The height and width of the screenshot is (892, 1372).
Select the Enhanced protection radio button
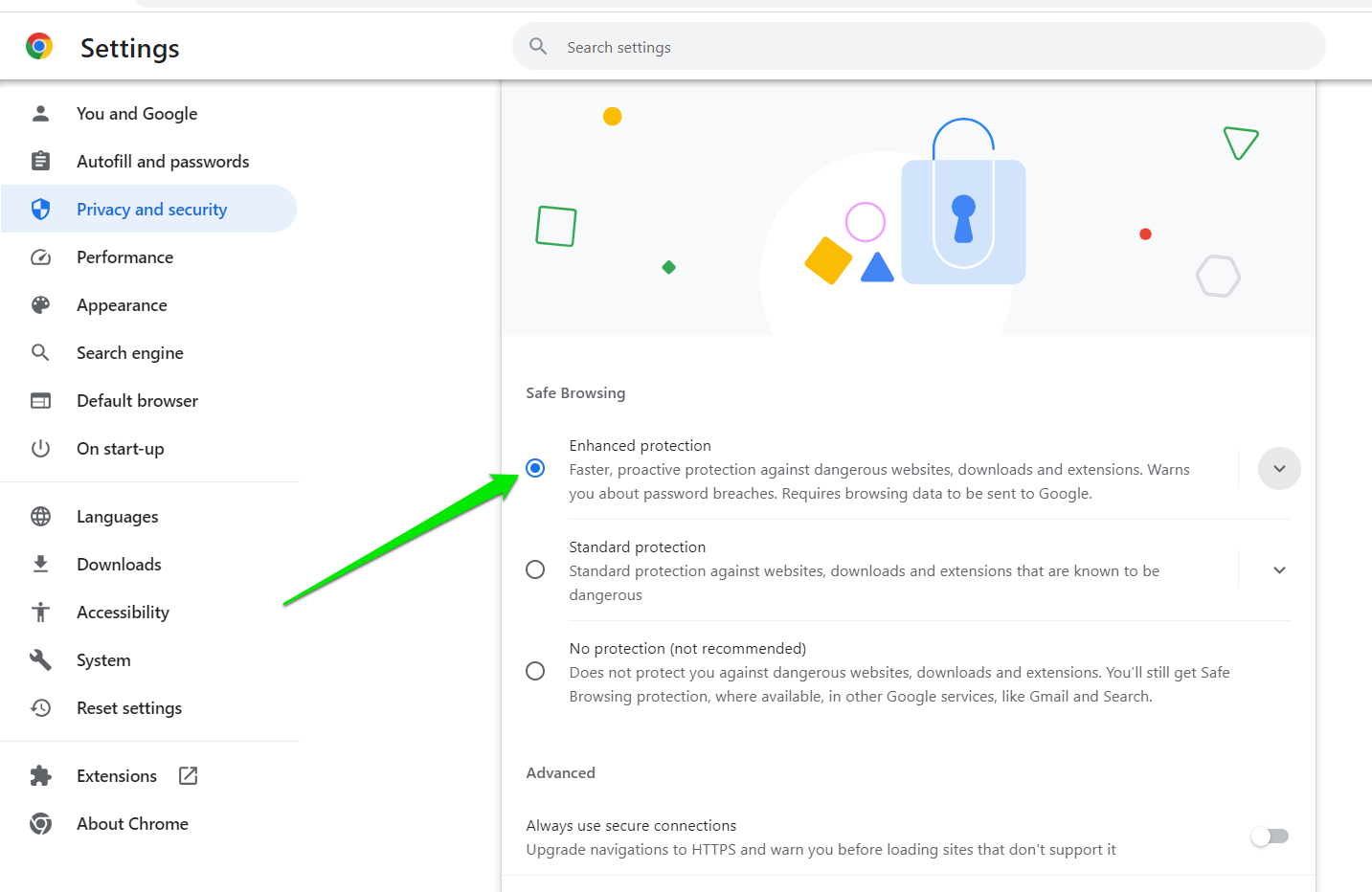pos(535,468)
